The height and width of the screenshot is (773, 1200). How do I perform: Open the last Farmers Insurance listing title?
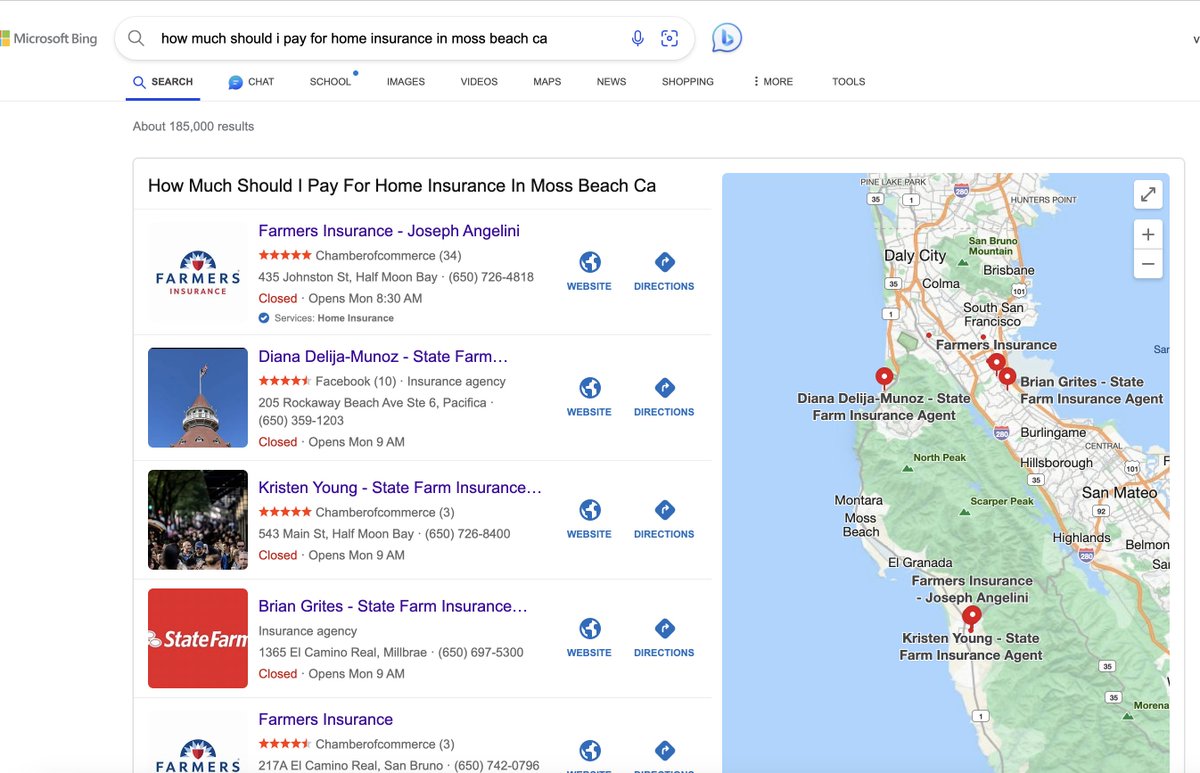325,720
